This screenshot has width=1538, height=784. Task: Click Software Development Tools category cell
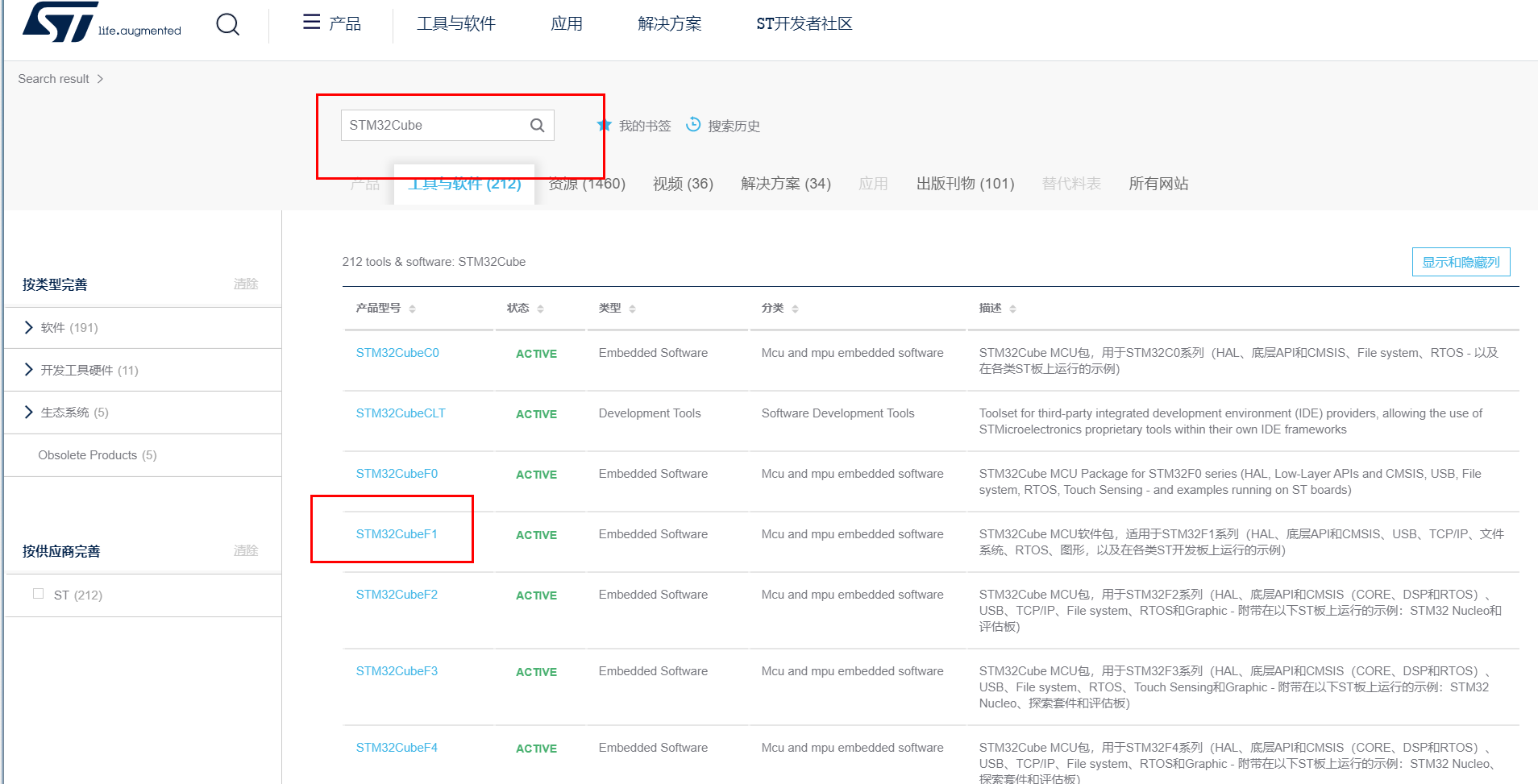[838, 413]
